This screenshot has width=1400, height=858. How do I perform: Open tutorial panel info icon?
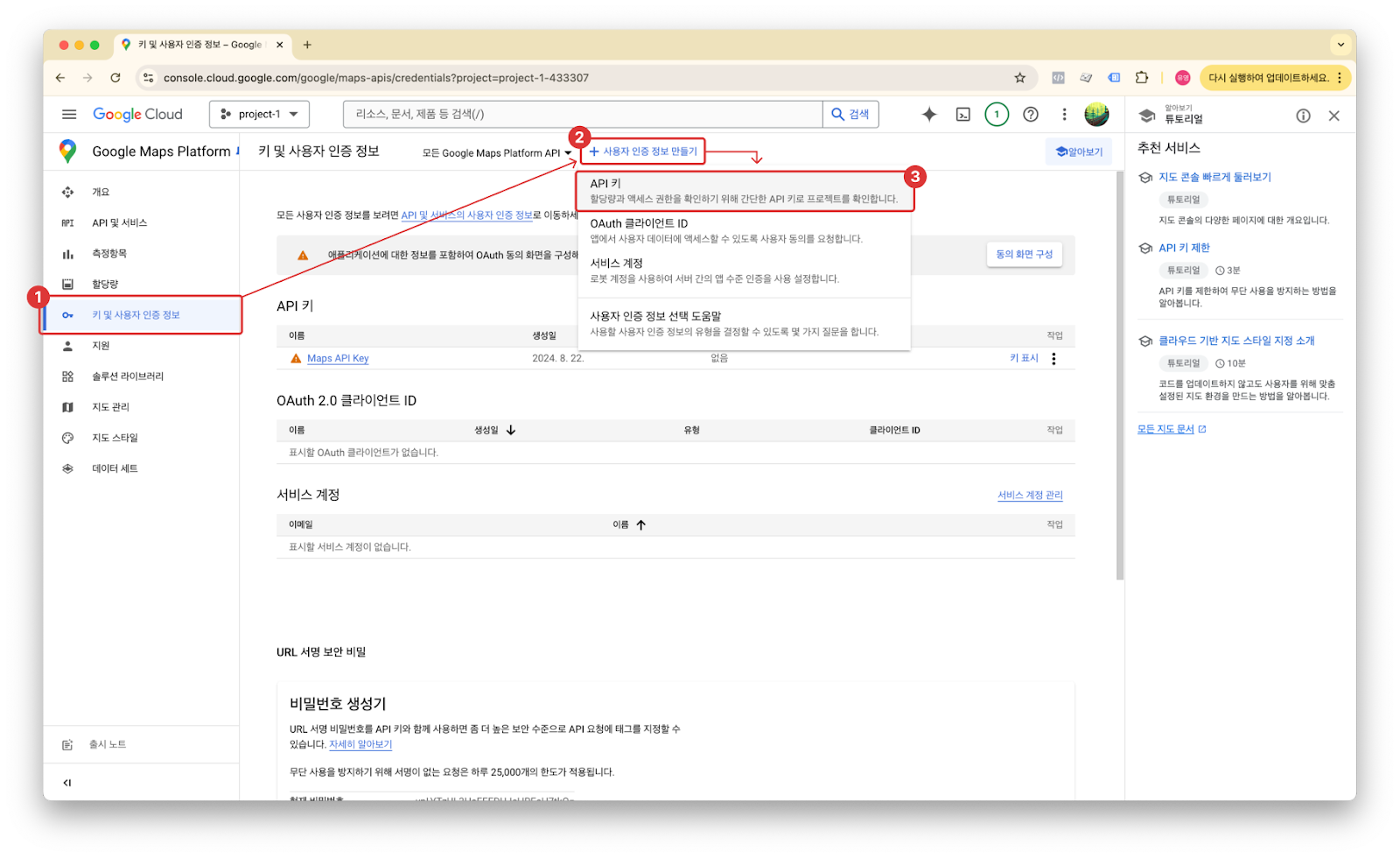click(1303, 116)
